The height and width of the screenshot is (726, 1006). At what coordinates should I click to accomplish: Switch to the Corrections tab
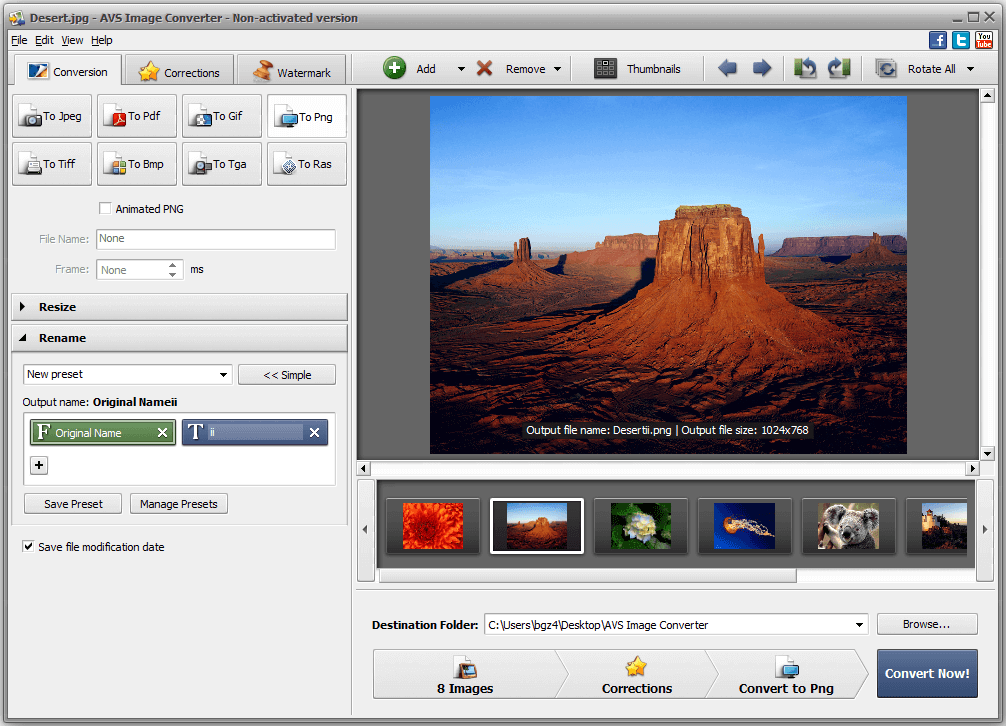click(179, 72)
